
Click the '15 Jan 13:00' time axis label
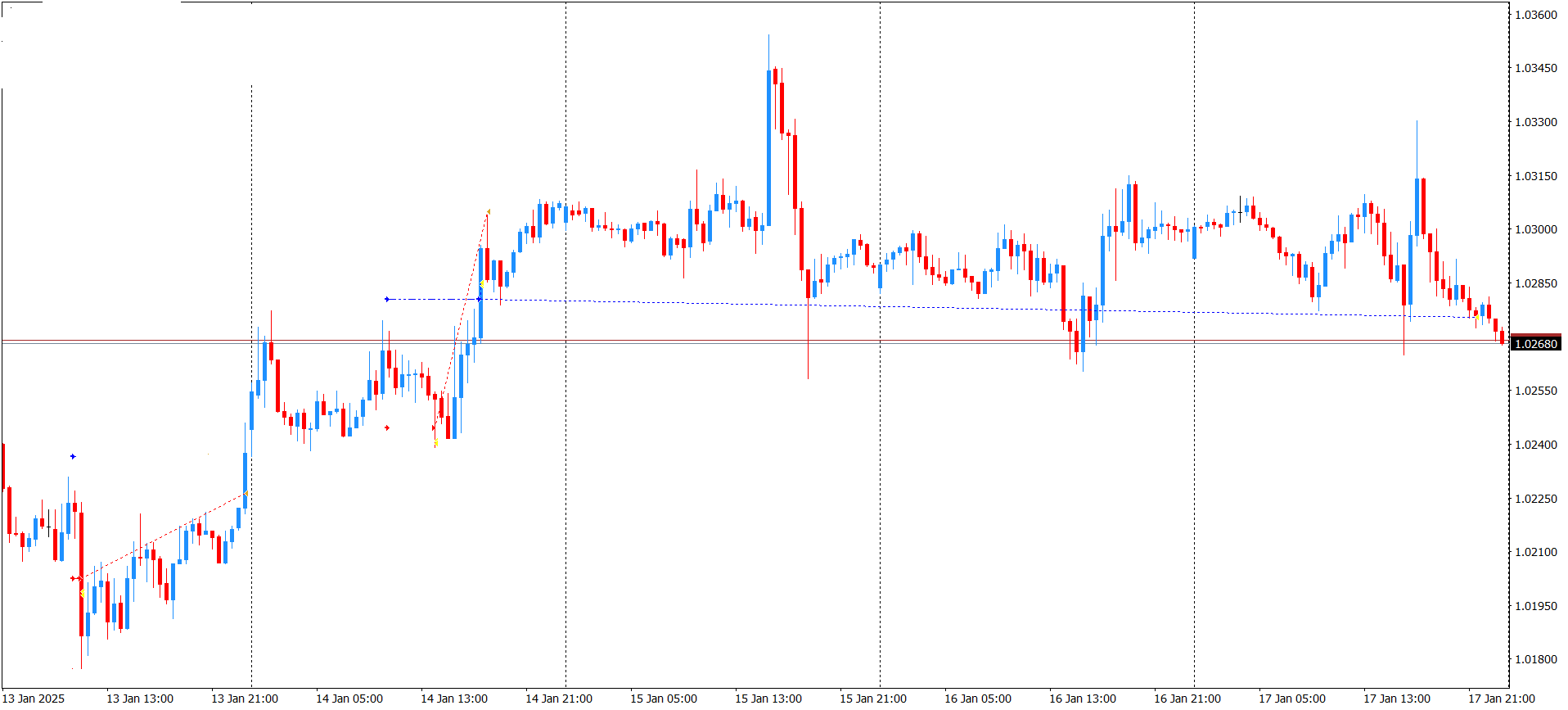tap(768, 699)
